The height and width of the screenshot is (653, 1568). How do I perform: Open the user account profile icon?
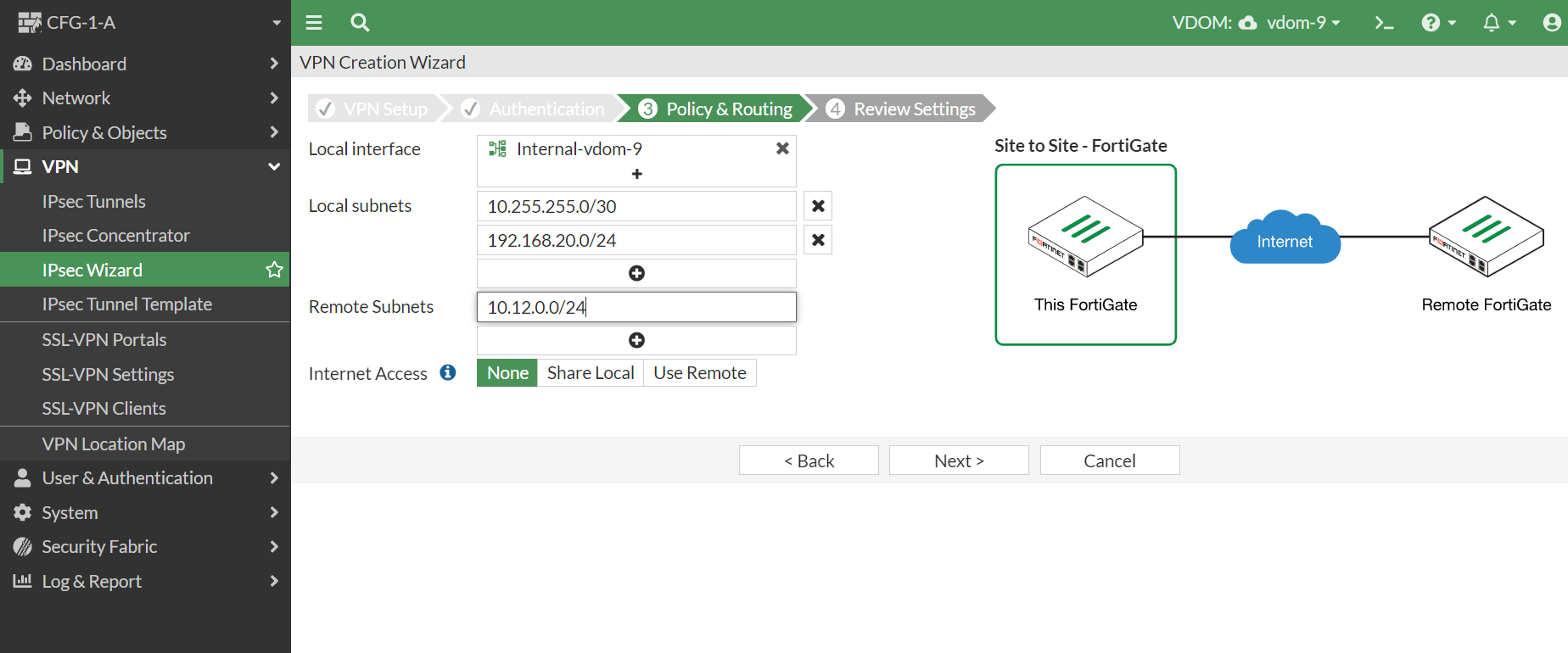(x=1551, y=23)
